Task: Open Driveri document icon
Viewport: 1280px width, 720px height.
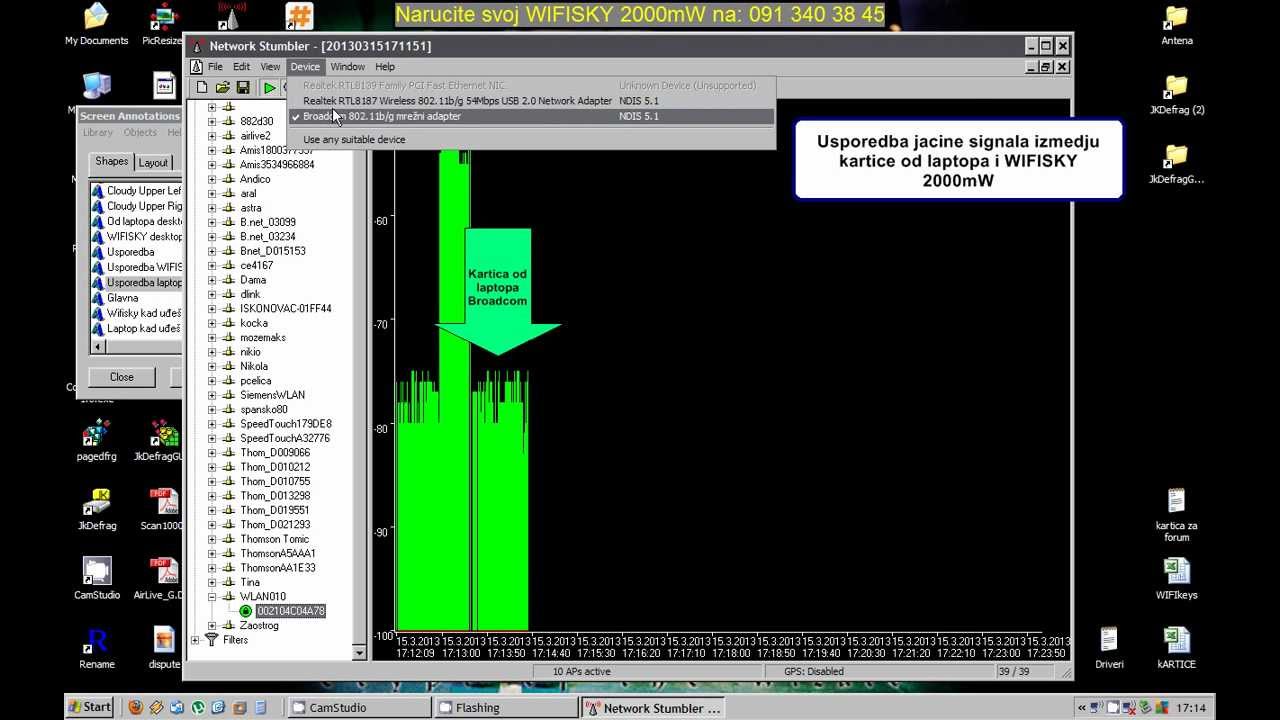Action: tap(1108, 648)
